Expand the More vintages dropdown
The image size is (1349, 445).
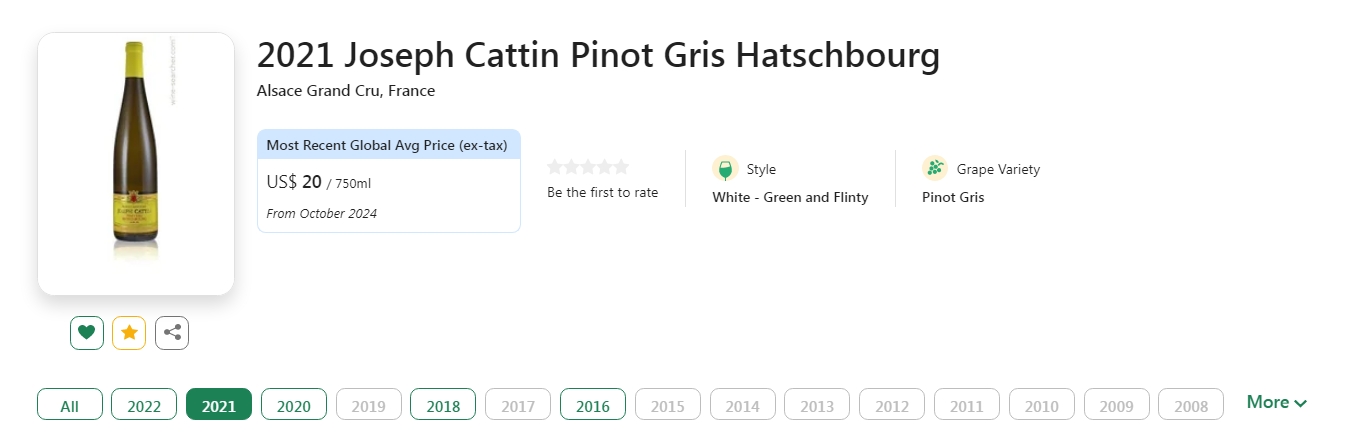[x=1276, y=403]
